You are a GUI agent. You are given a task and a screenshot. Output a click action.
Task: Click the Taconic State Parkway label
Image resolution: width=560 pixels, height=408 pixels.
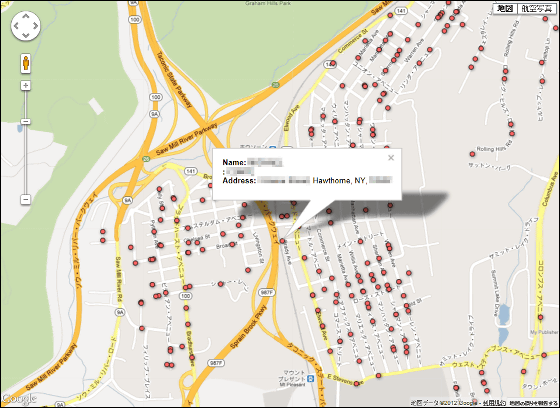click(175, 79)
